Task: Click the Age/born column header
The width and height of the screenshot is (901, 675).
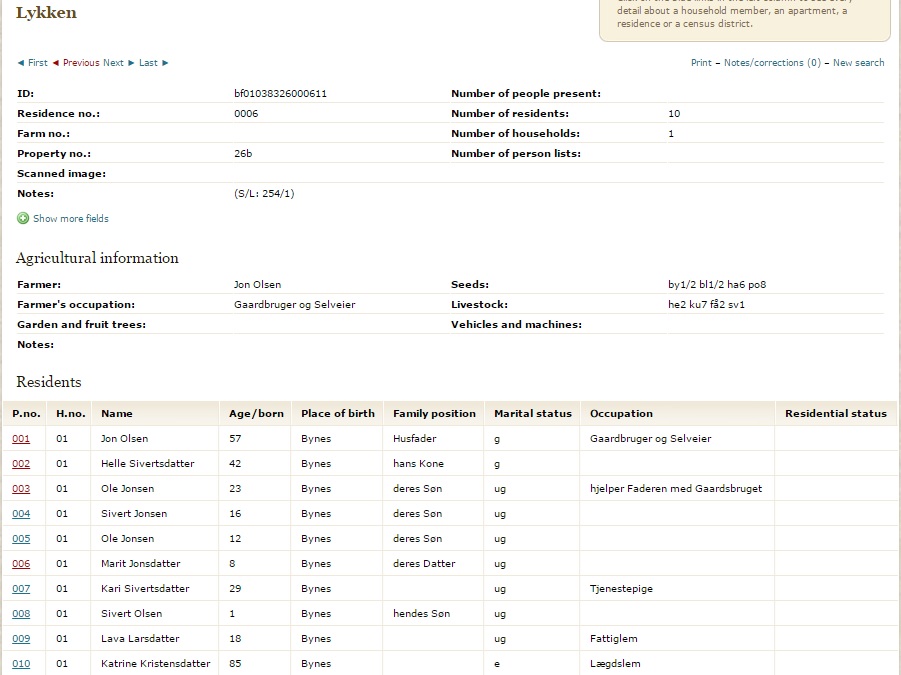Action: click(256, 414)
